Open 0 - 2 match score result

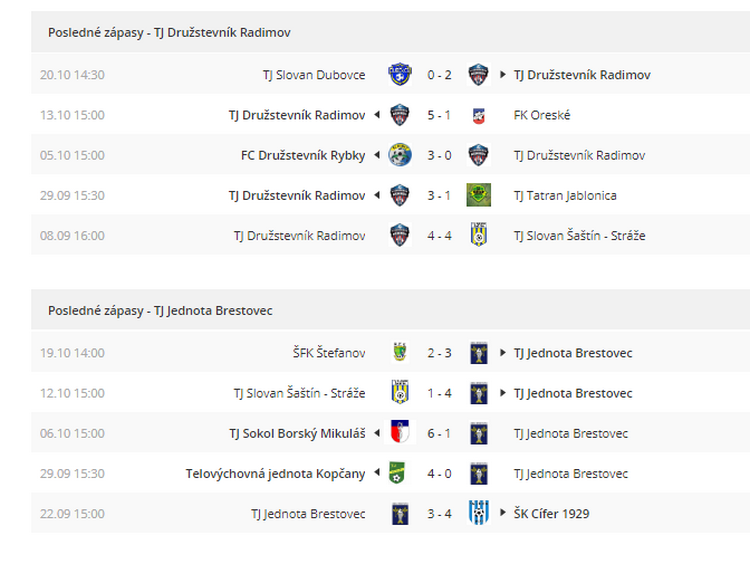click(440, 75)
